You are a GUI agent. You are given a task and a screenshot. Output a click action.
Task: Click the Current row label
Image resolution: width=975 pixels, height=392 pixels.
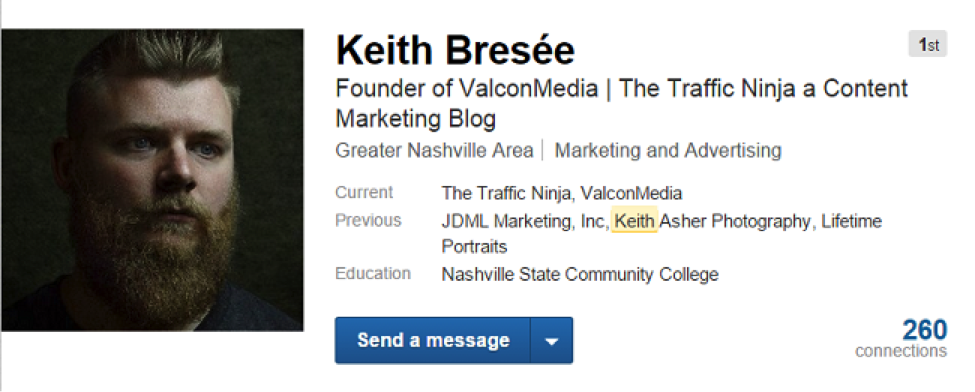364,193
